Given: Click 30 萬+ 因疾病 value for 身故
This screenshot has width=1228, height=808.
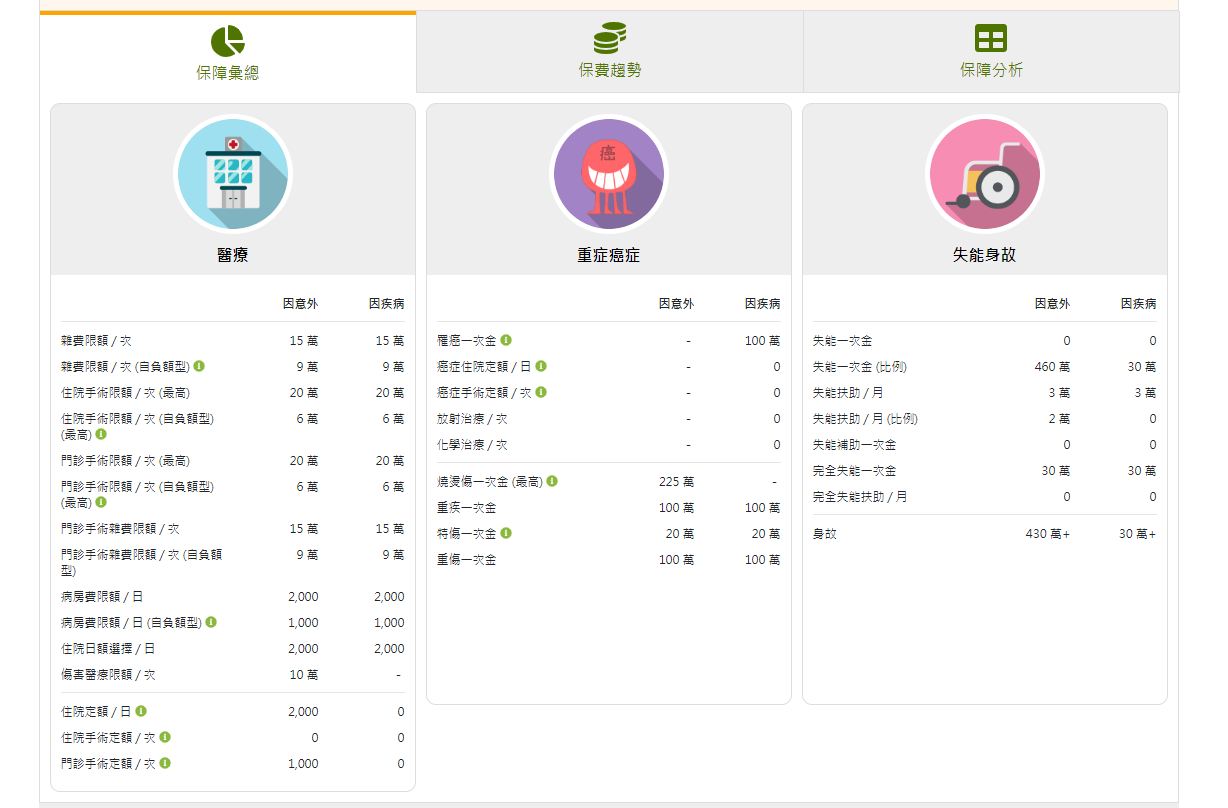Looking at the screenshot, I should tap(1137, 534).
